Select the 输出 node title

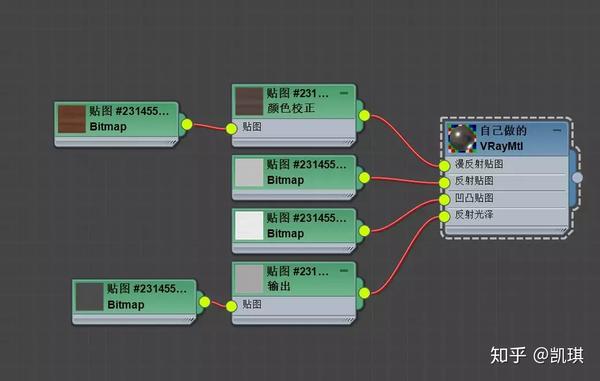(279, 286)
